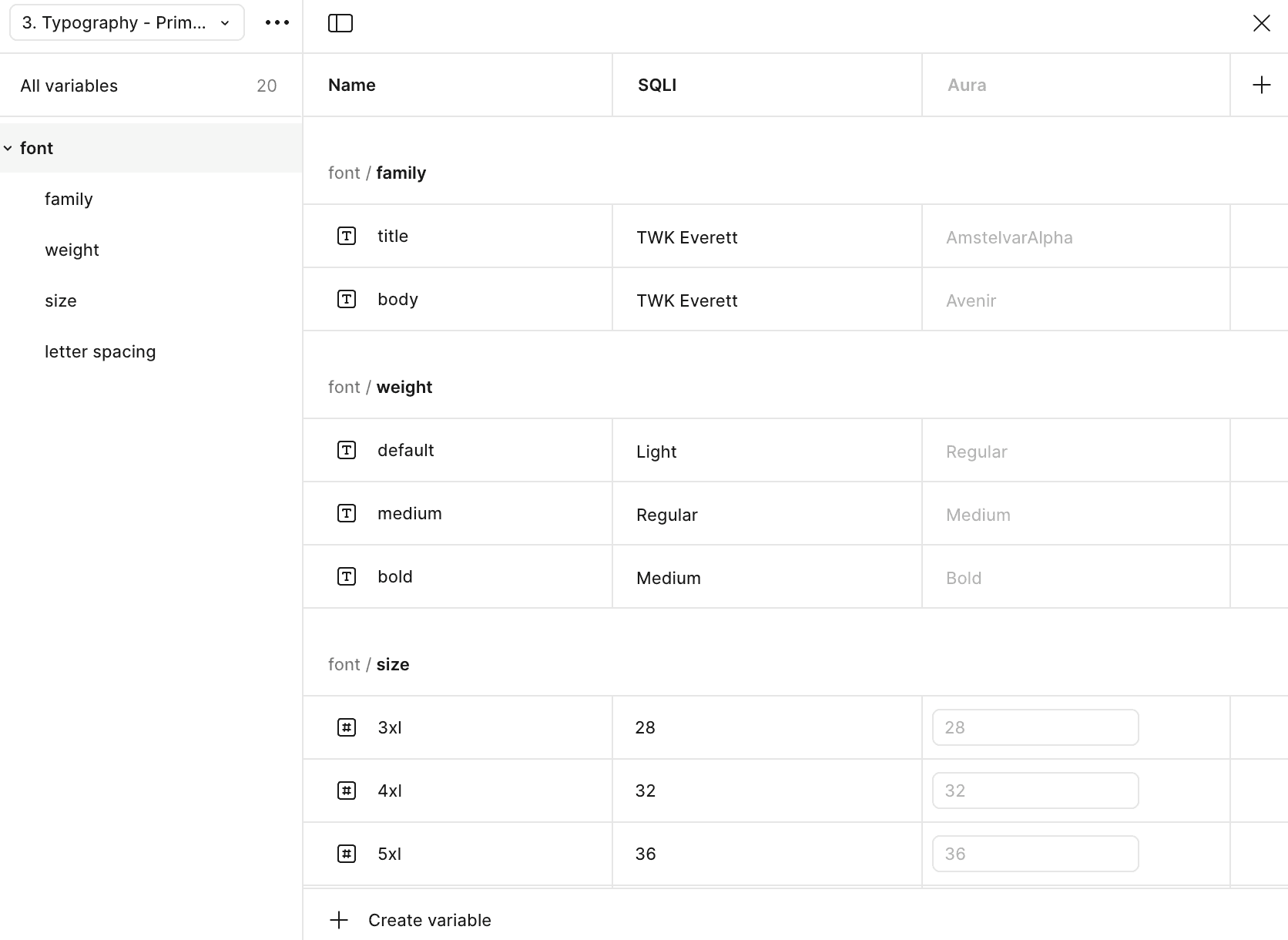Select Aura value Avenir

pos(971,300)
